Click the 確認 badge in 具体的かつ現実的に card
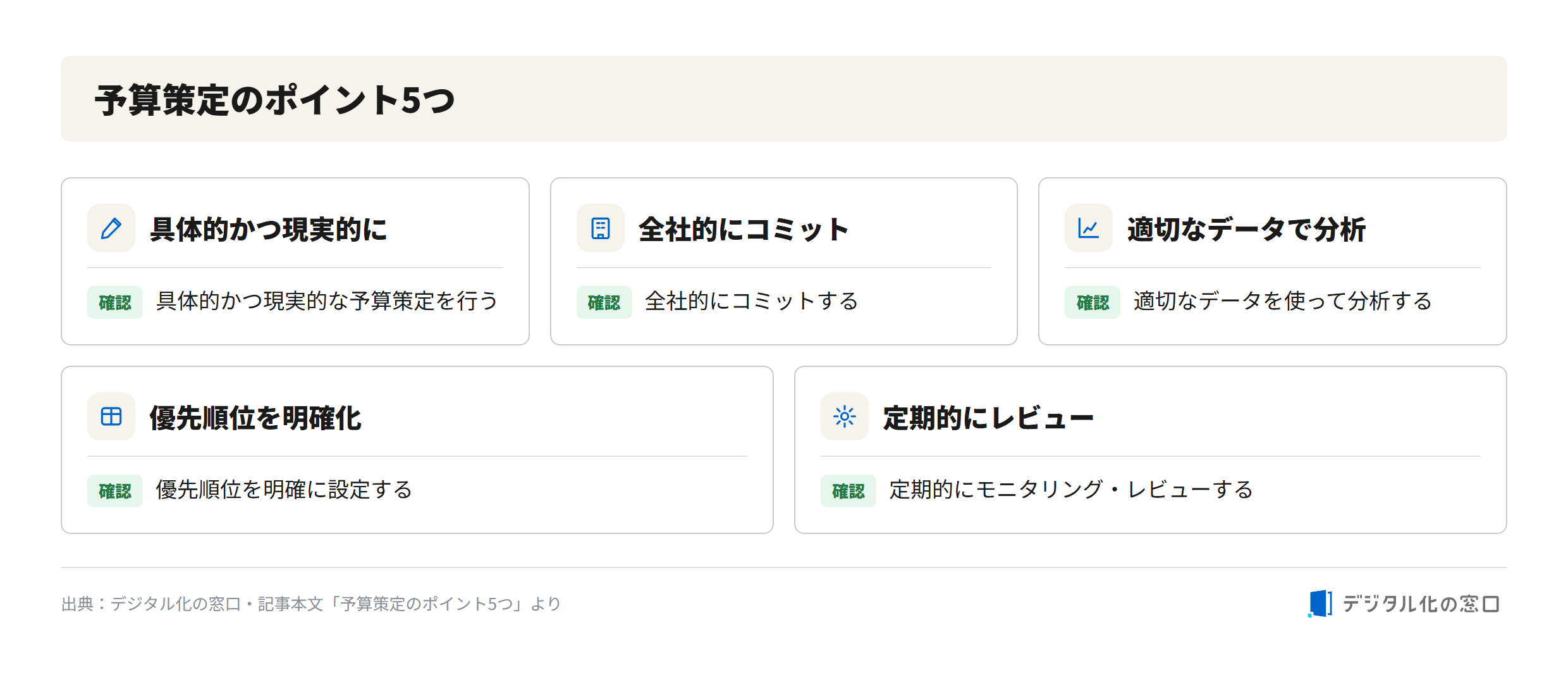Screen dimensions: 1568x677 click(115, 302)
